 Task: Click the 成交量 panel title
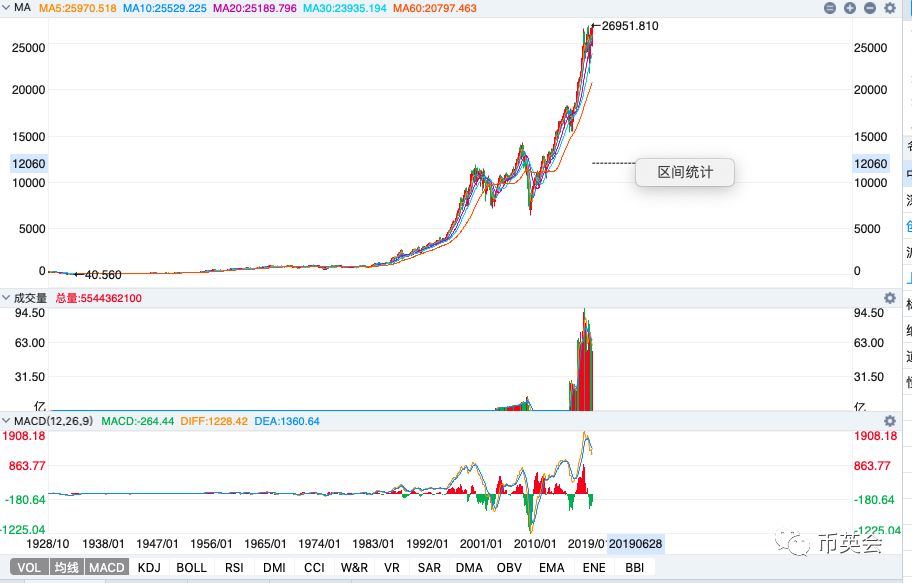click(x=30, y=298)
